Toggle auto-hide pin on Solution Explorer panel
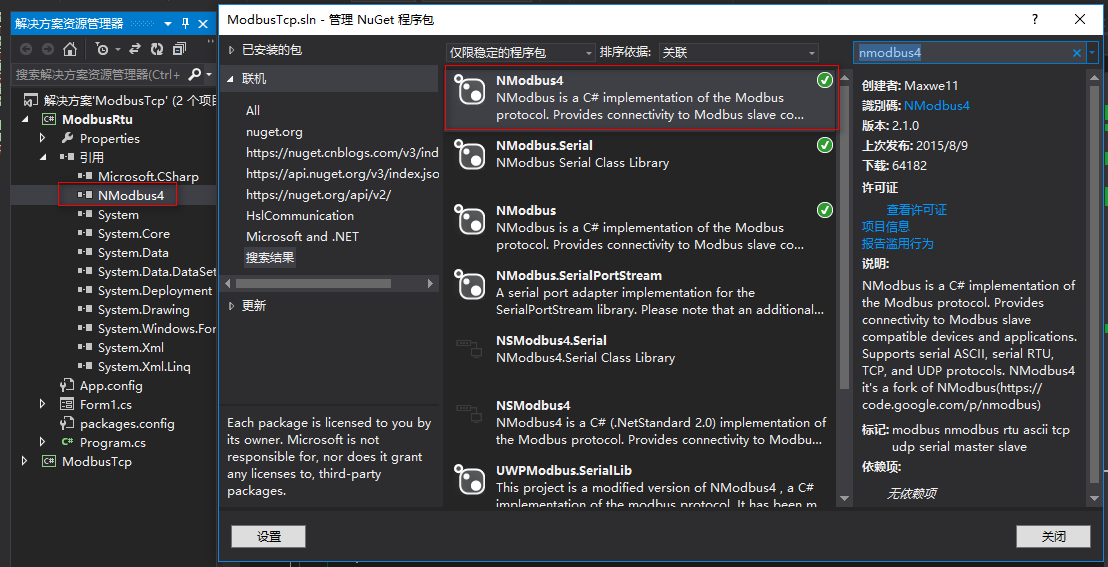The width and height of the screenshot is (1108, 567). (186, 23)
